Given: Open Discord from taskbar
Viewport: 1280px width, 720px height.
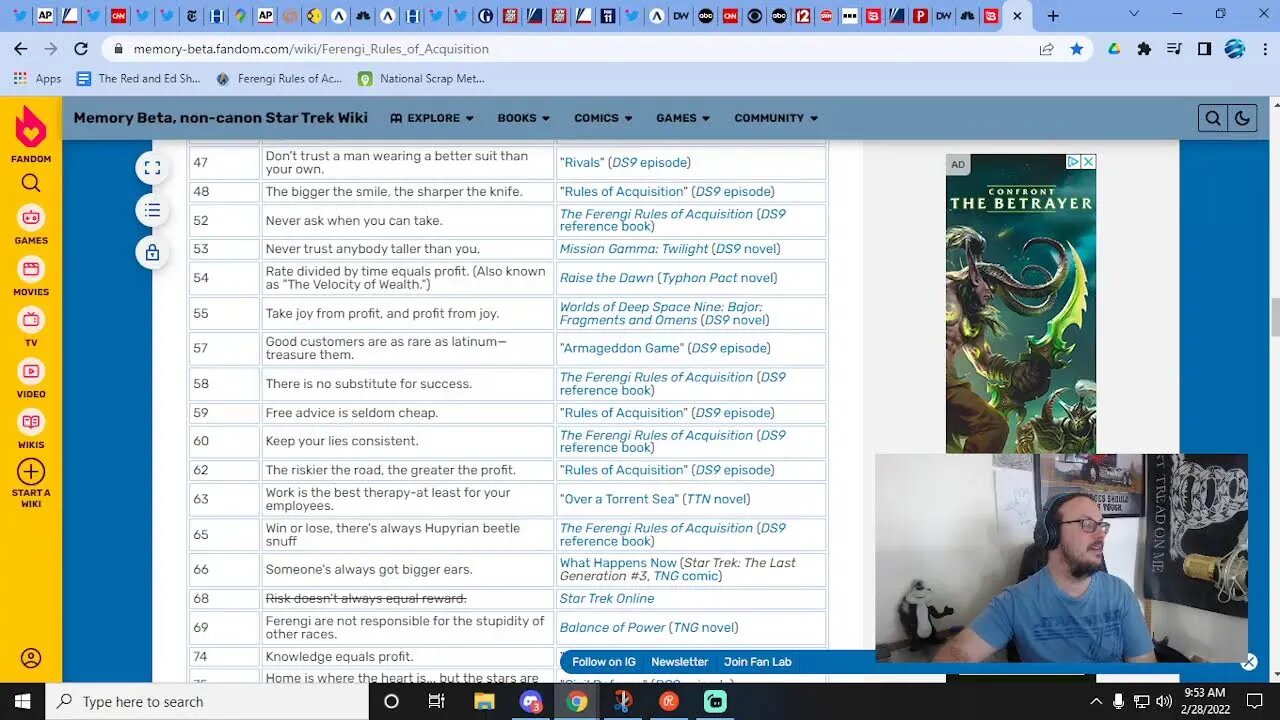Looking at the screenshot, I should [530, 702].
